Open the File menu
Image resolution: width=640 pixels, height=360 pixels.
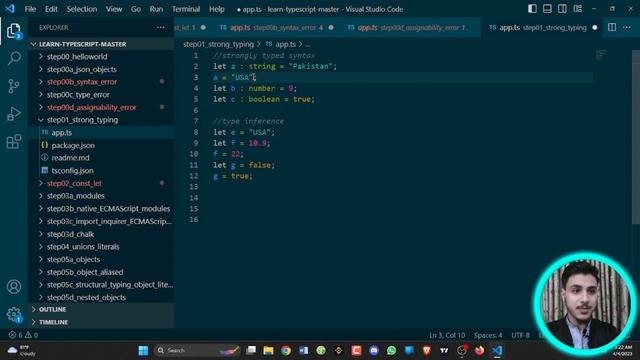(x=30, y=9)
